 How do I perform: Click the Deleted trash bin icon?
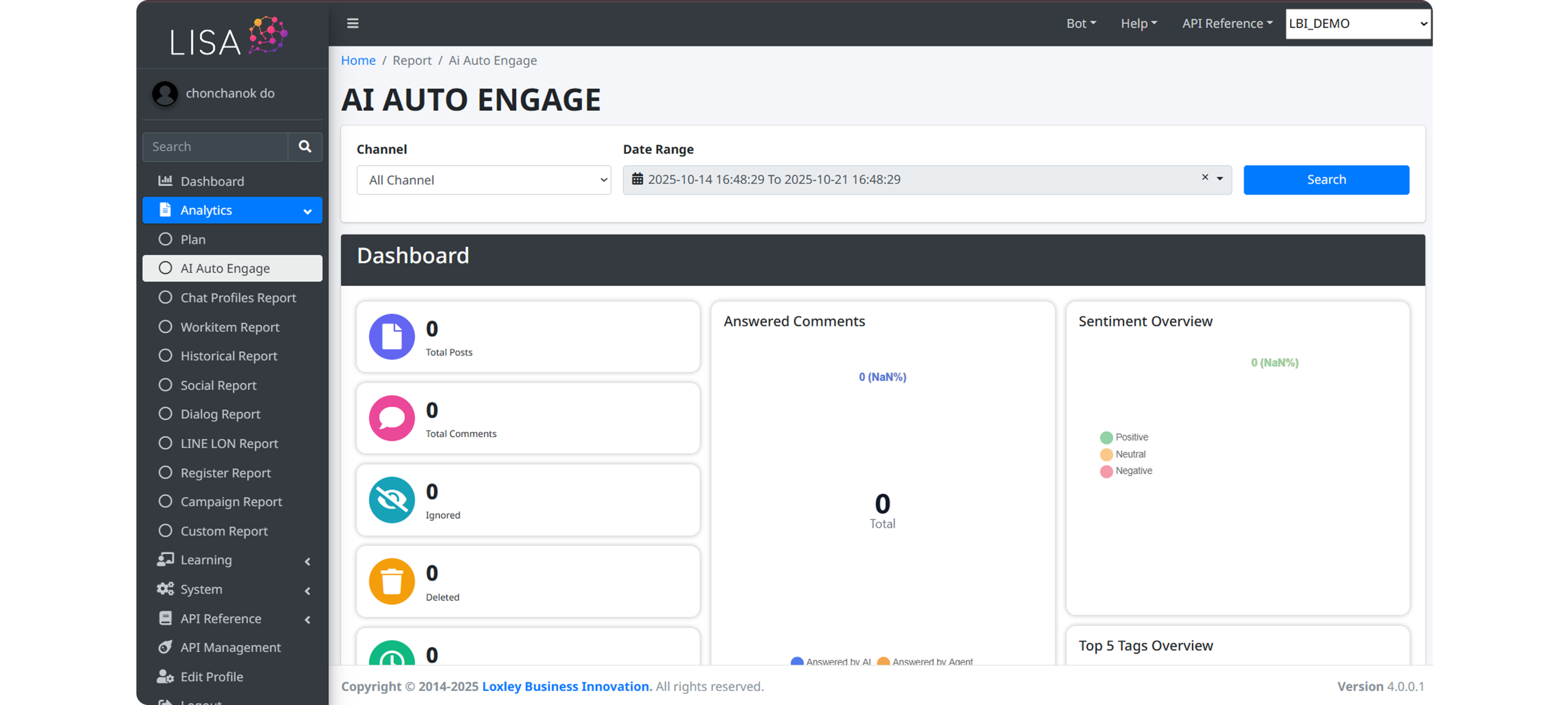click(x=392, y=581)
